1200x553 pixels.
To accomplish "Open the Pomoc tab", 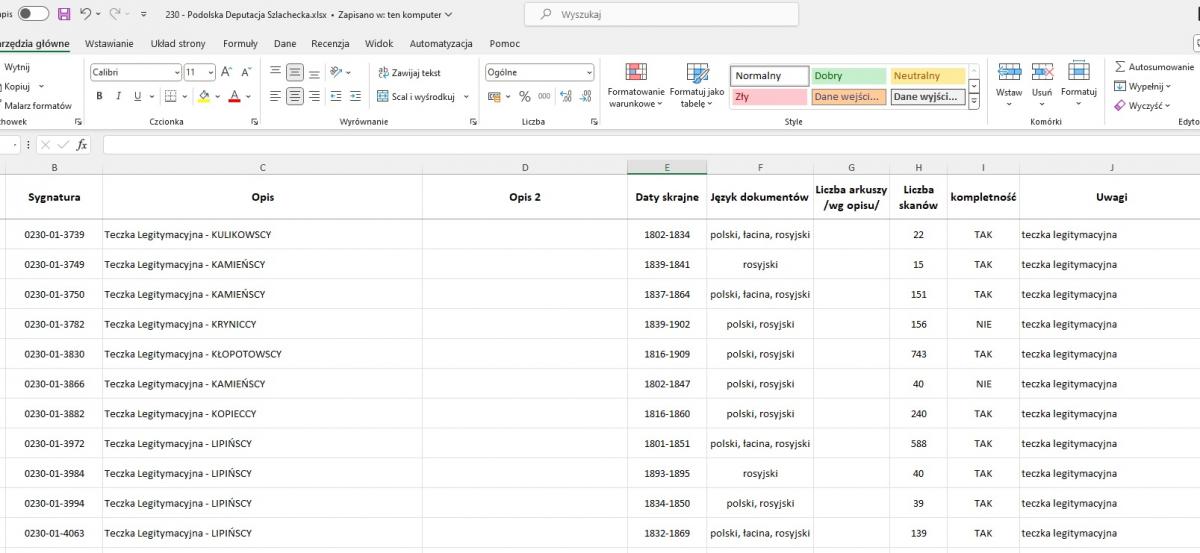I will click(505, 43).
